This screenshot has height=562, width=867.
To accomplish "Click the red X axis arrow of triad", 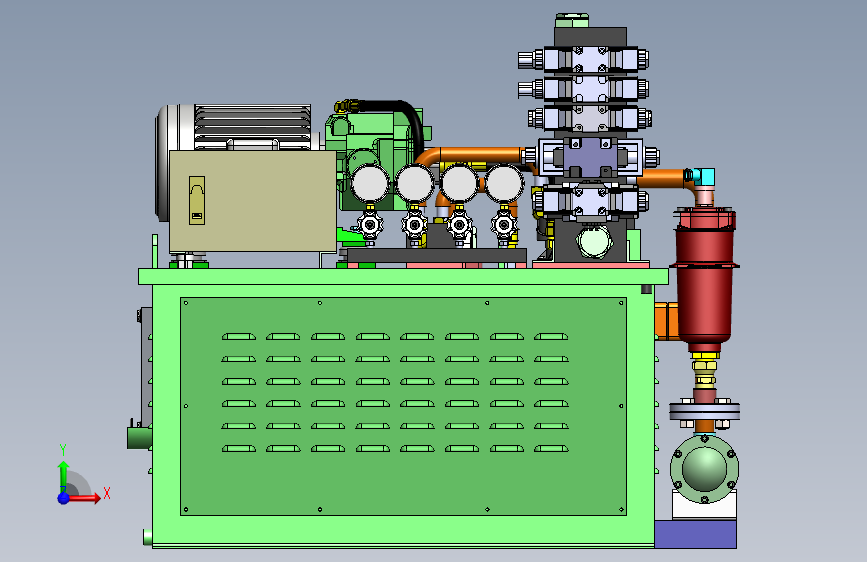I will [83, 498].
